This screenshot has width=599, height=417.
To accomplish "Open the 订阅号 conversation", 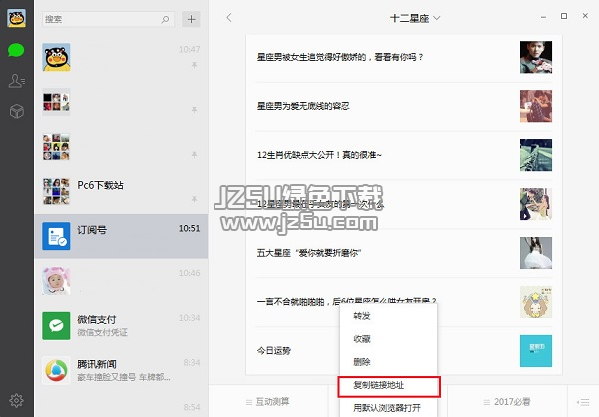I will pos(121,236).
